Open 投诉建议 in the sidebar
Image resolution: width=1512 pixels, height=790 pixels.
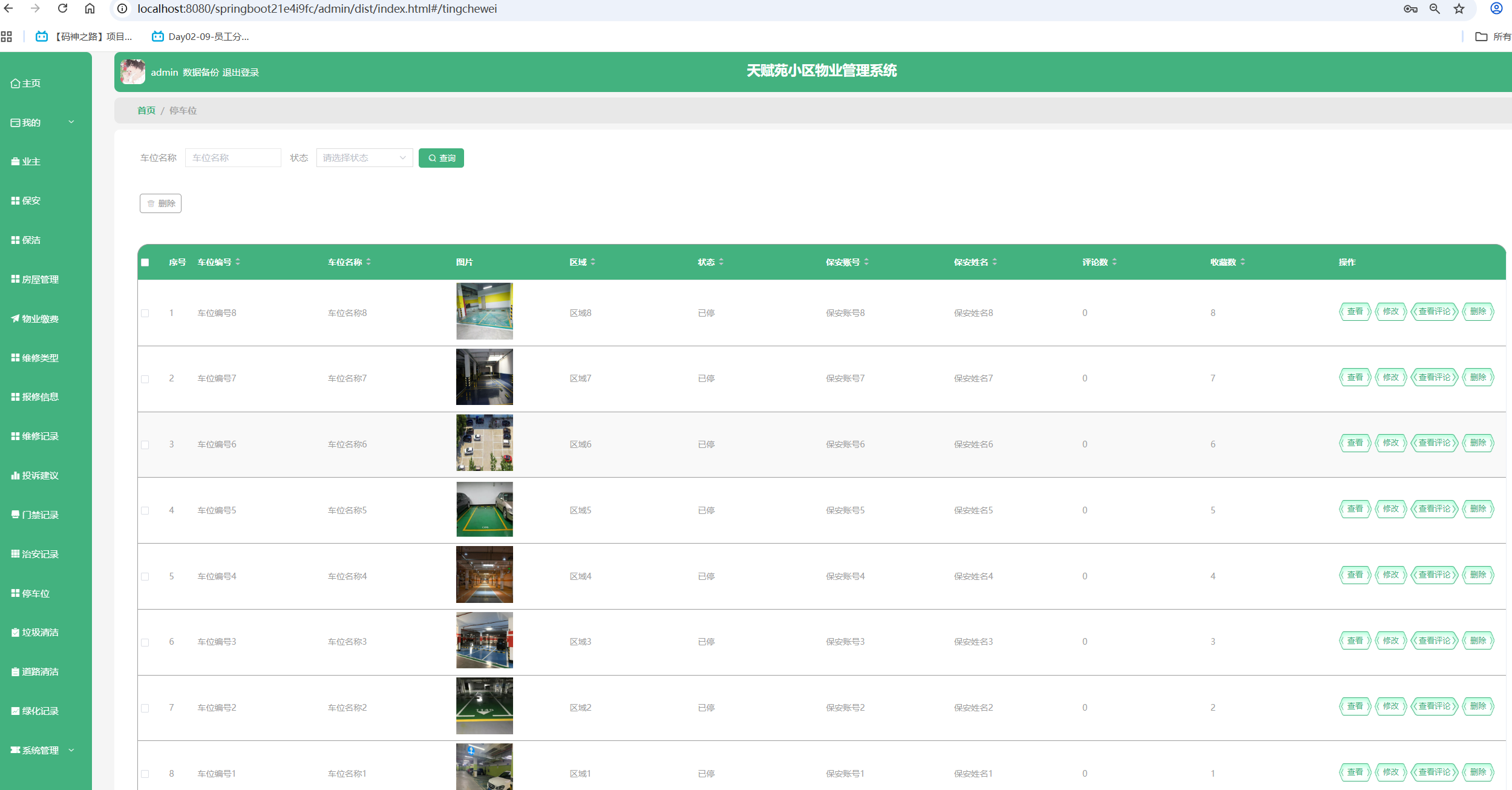pyautogui.click(x=40, y=476)
